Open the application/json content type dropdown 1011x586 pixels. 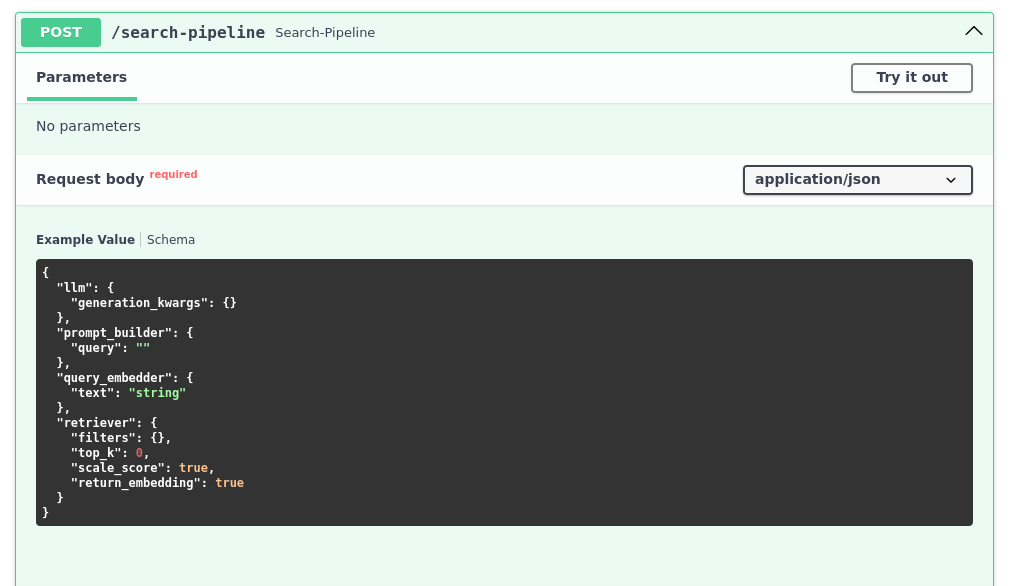point(856,180)
